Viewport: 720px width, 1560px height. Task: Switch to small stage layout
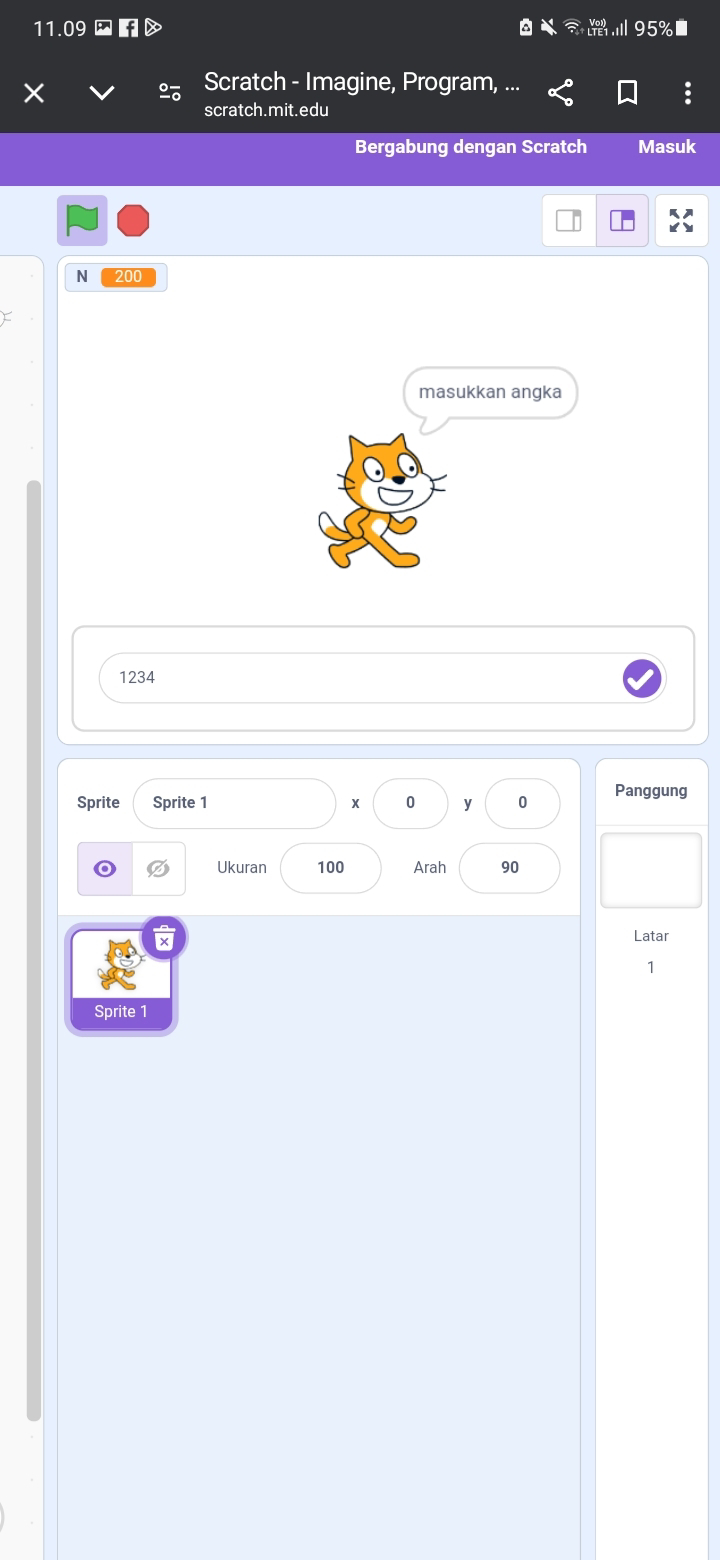click(x=569, y=220)
